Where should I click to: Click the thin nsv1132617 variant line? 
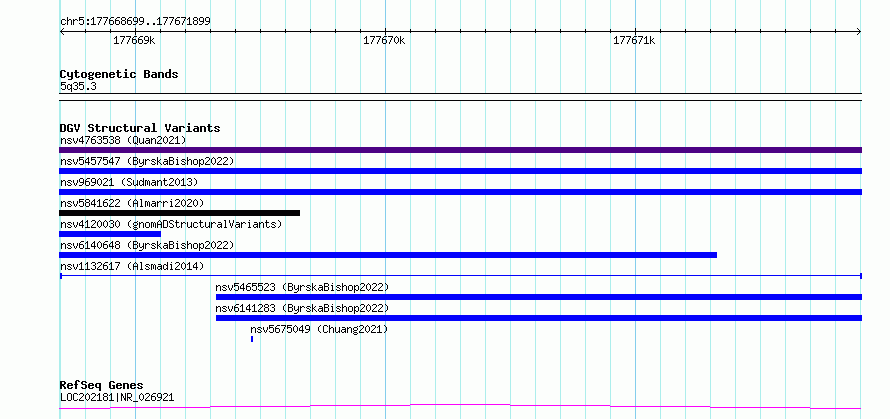pos(460,276)
